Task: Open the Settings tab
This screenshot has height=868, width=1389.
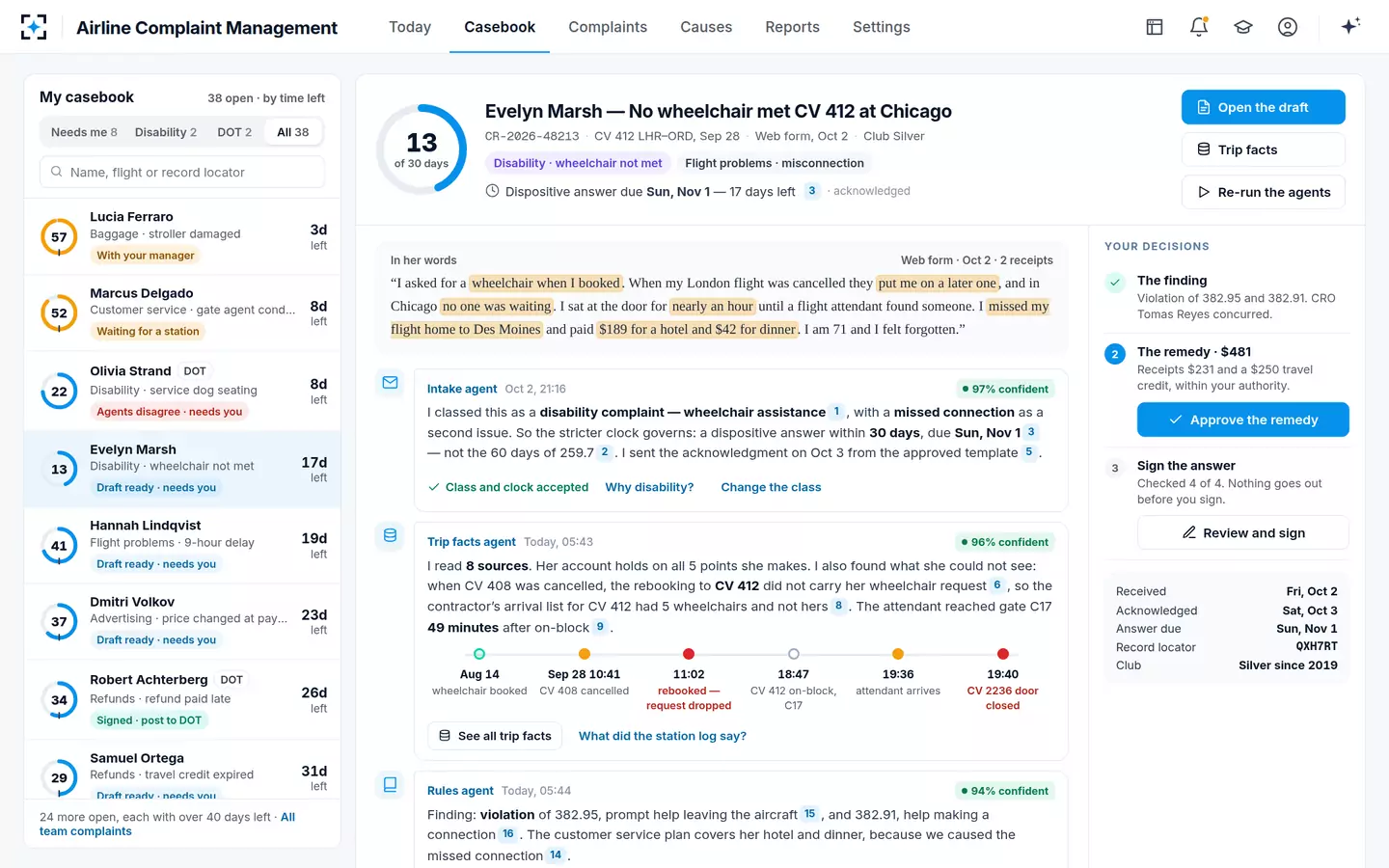Action: tap(882, 27)
